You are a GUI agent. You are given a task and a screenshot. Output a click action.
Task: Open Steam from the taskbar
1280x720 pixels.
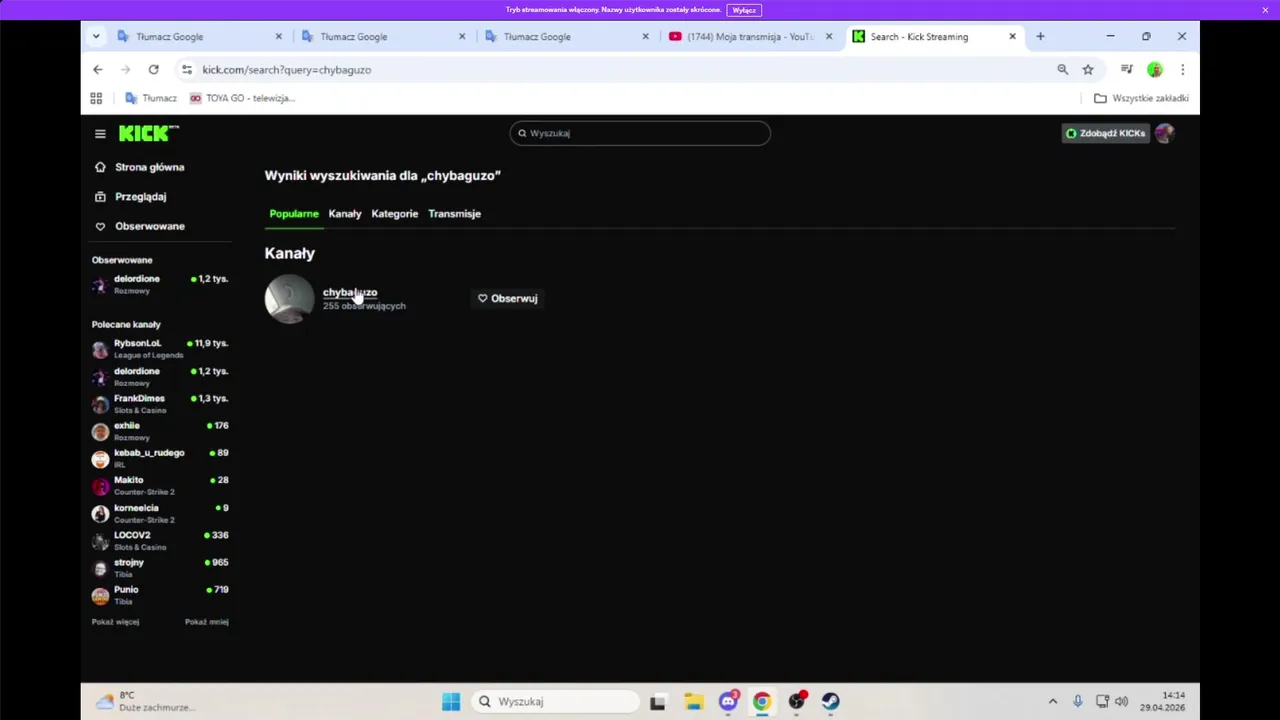pyautogui.click(x=830, y=701)
